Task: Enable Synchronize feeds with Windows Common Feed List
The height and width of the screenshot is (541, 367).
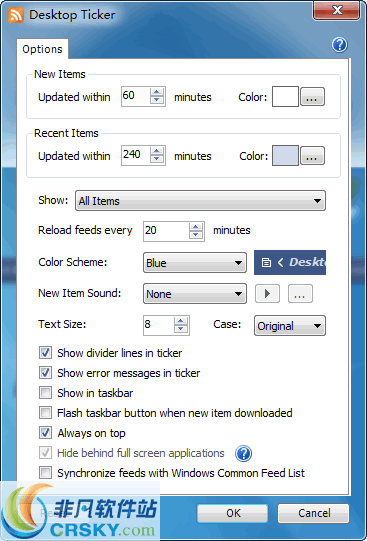Action: pyautogui.click(x=46, y=473)
